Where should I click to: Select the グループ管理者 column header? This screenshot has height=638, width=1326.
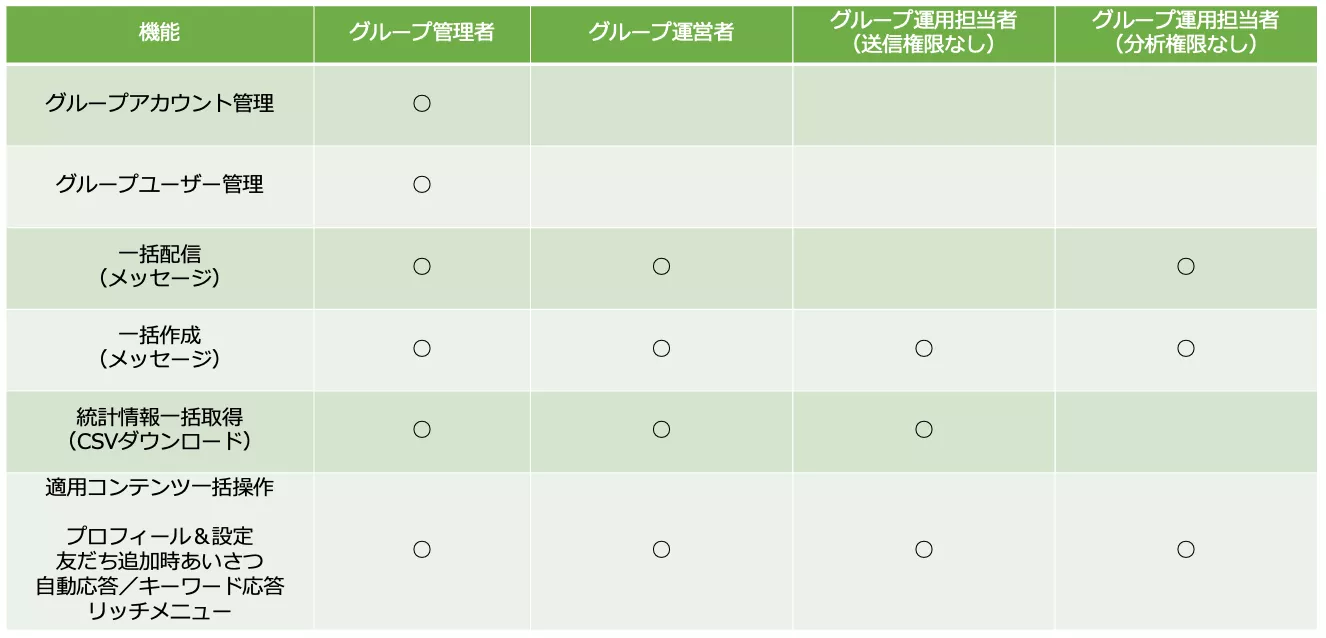pyautogui.click(x=421, y=33)
